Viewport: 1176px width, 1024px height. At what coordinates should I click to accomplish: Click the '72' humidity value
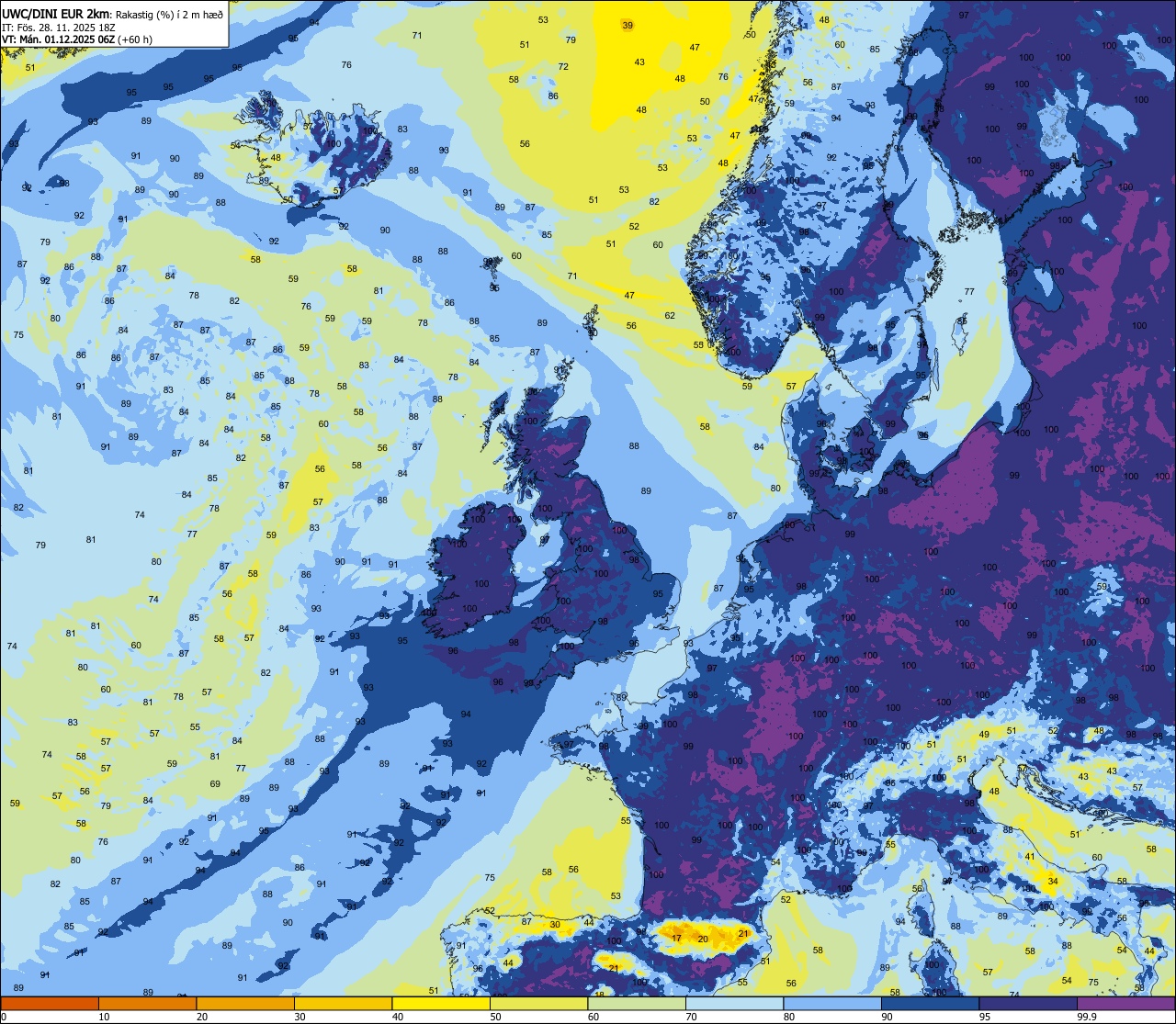click(563, 67)
